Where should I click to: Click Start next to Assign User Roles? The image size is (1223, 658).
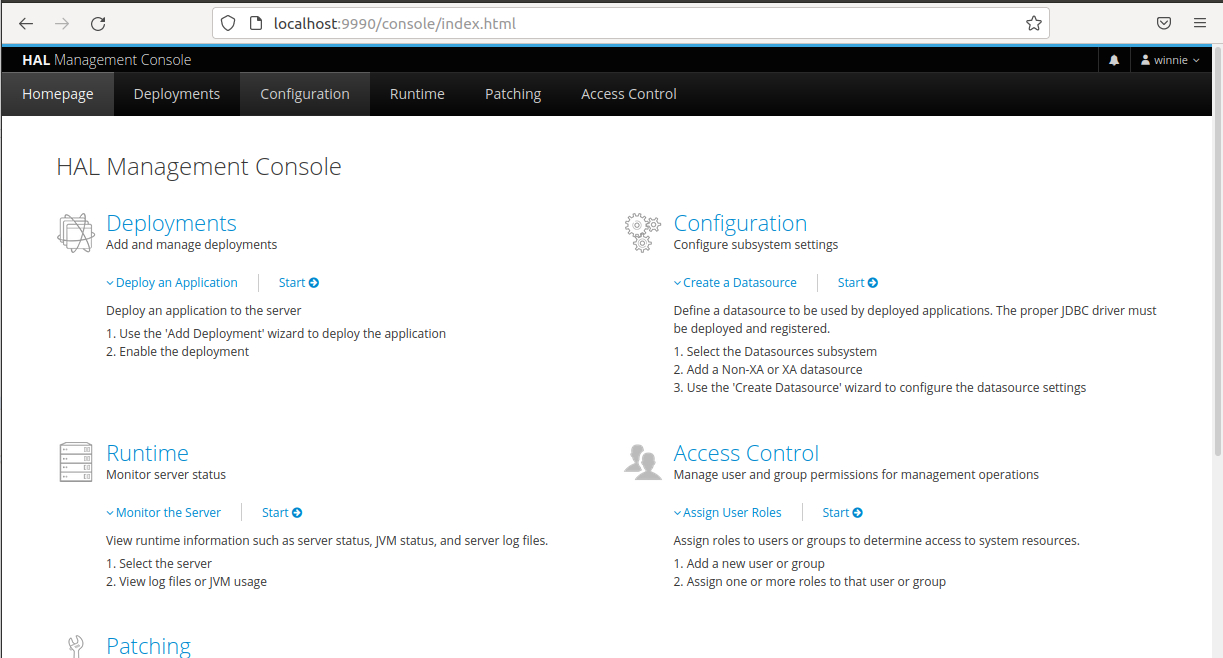tap(842, 512)
